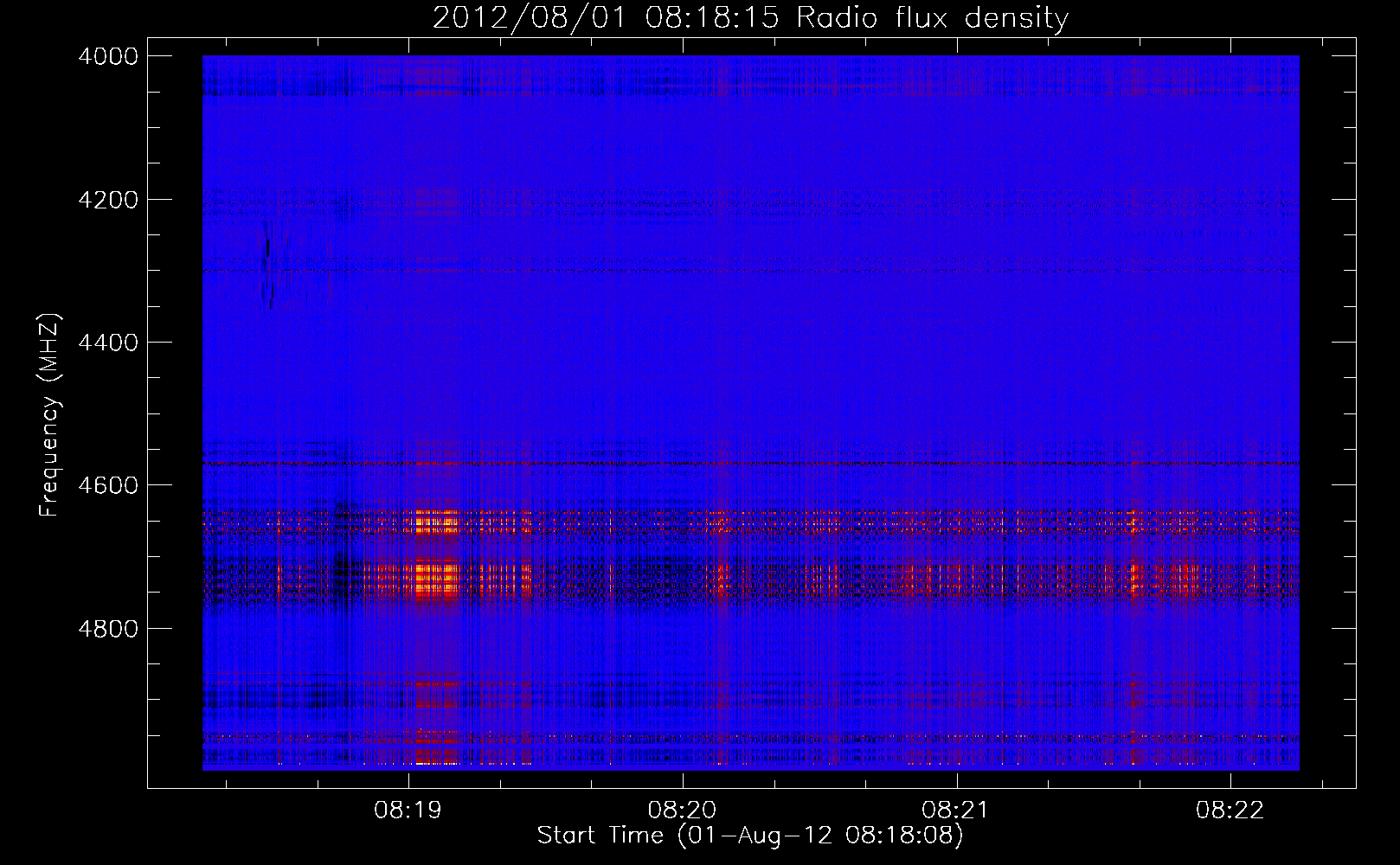This screenshot has width=1400, height=865.
Task: Click the '4400' frequency axis label
Action: pyautogui.click(x=108, y=343)
